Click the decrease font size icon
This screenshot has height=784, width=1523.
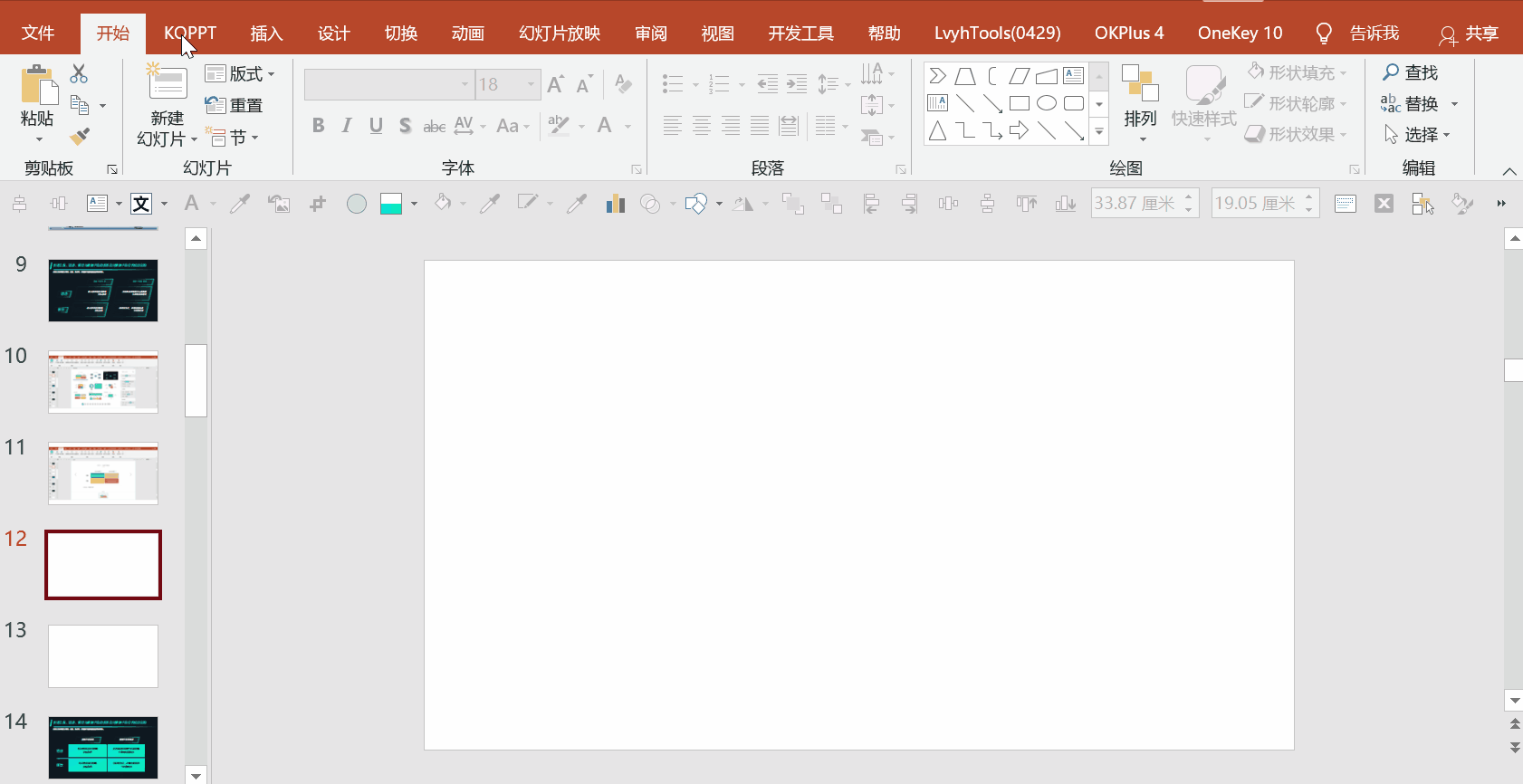(585, 84)
